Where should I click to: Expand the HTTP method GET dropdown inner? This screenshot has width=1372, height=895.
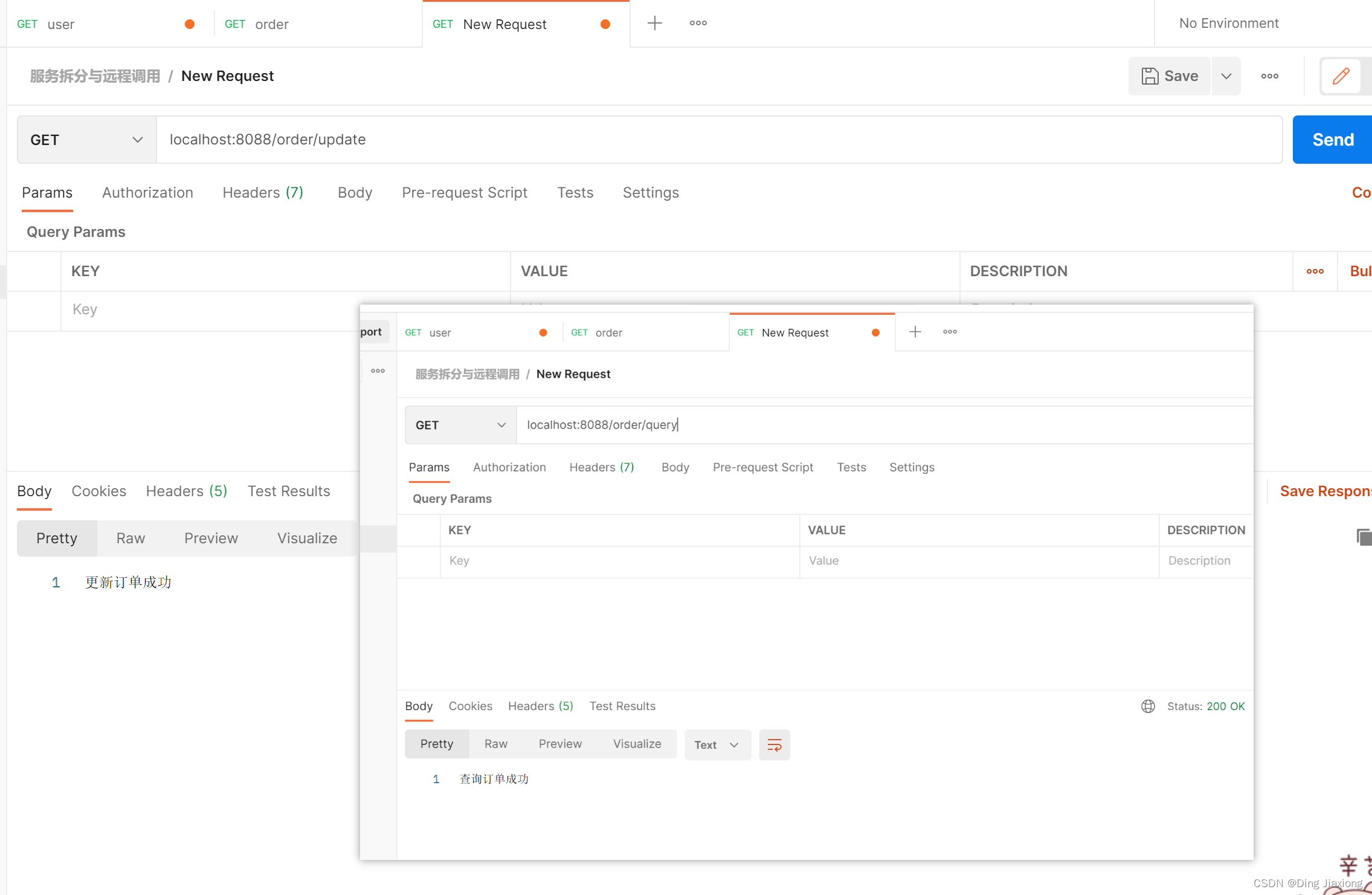tap(458, 424)
